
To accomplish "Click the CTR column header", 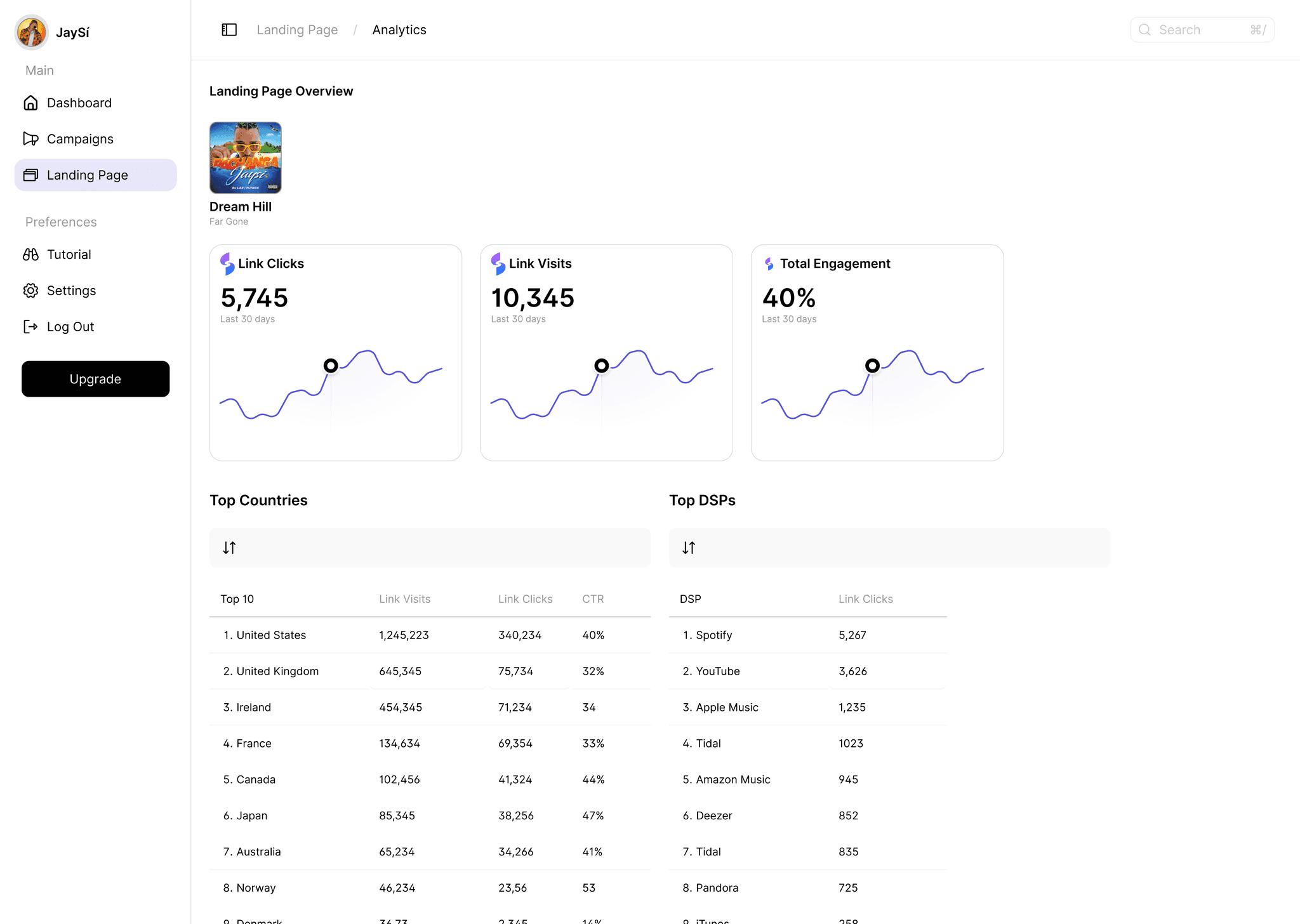I will (x=594, y=599).
